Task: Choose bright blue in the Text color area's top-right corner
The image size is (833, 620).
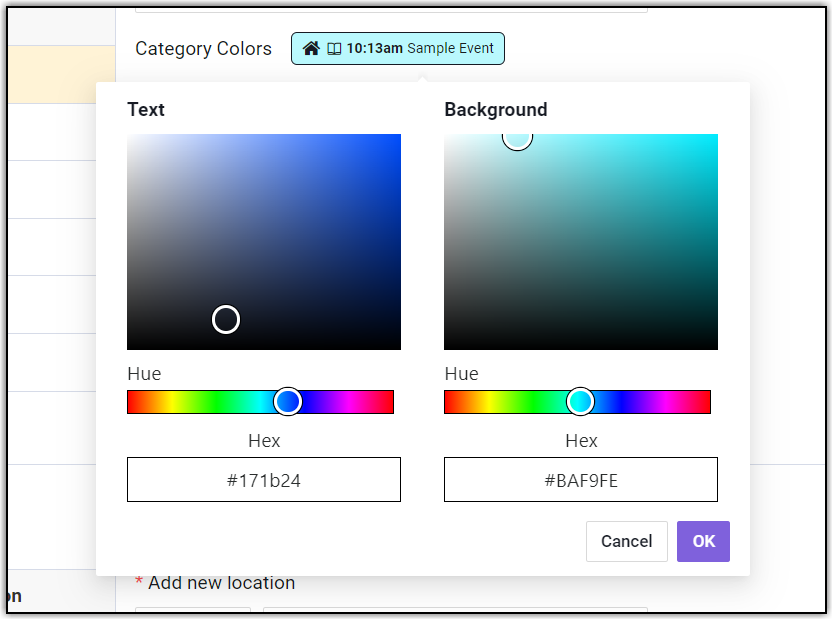Action: coord(397,138)
